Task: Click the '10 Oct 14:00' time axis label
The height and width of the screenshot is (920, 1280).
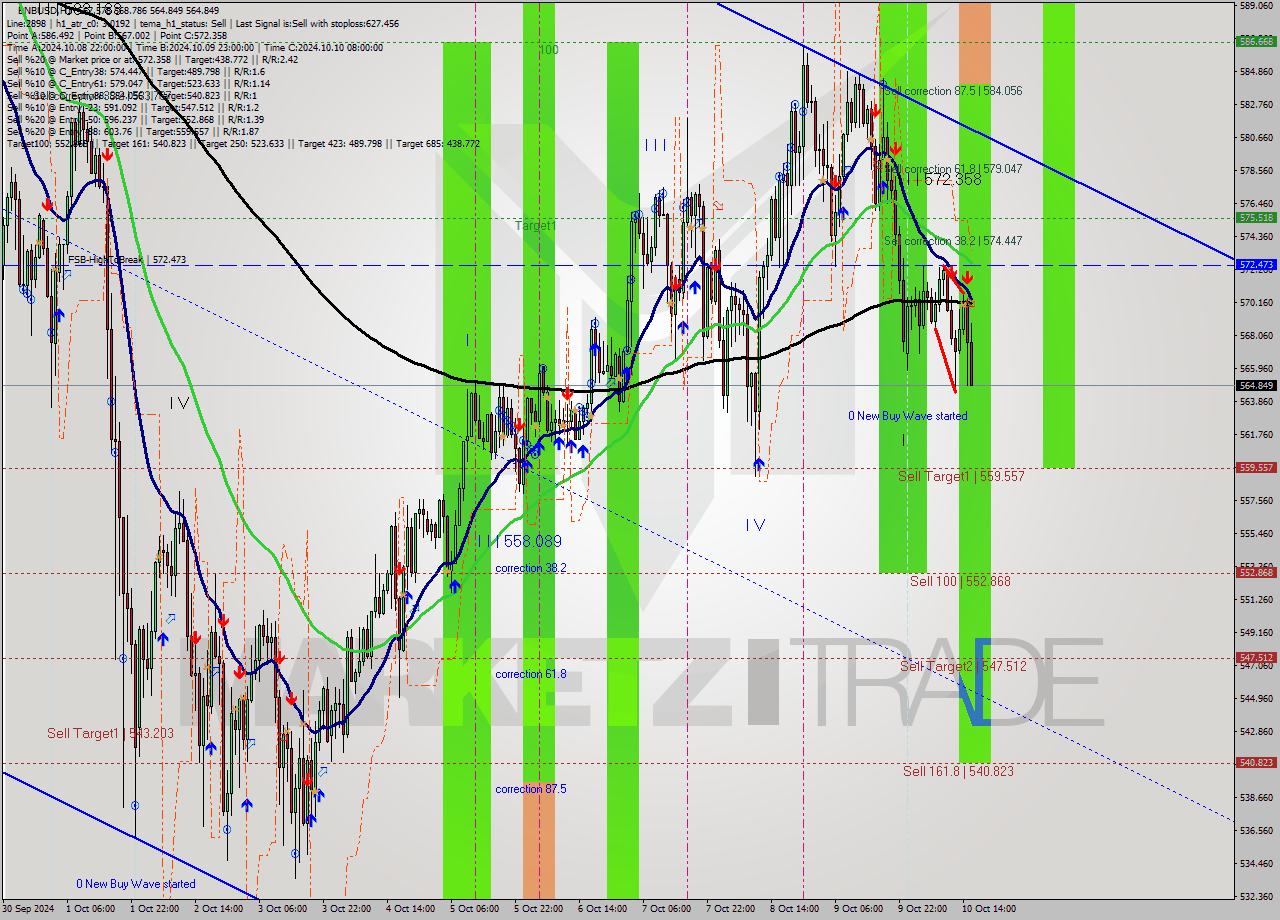Action: pos(989,909)
